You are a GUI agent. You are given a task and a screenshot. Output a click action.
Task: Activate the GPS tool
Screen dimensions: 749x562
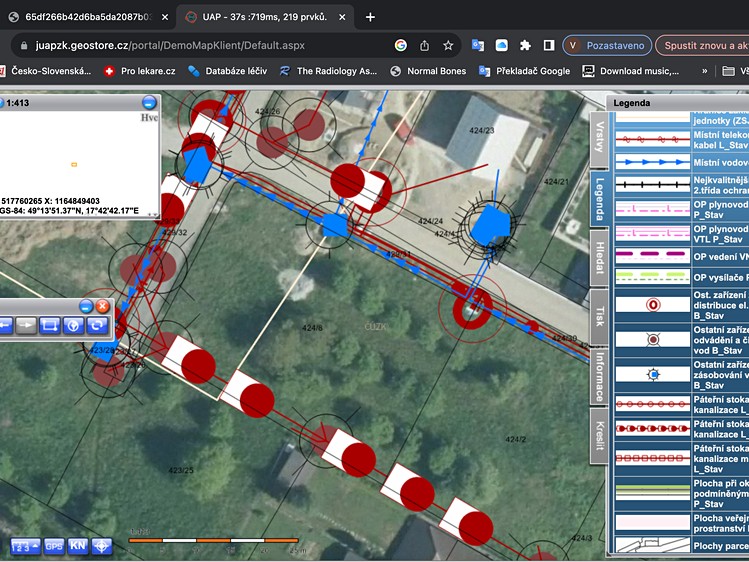pyautogui.click(x=54, y=546)
